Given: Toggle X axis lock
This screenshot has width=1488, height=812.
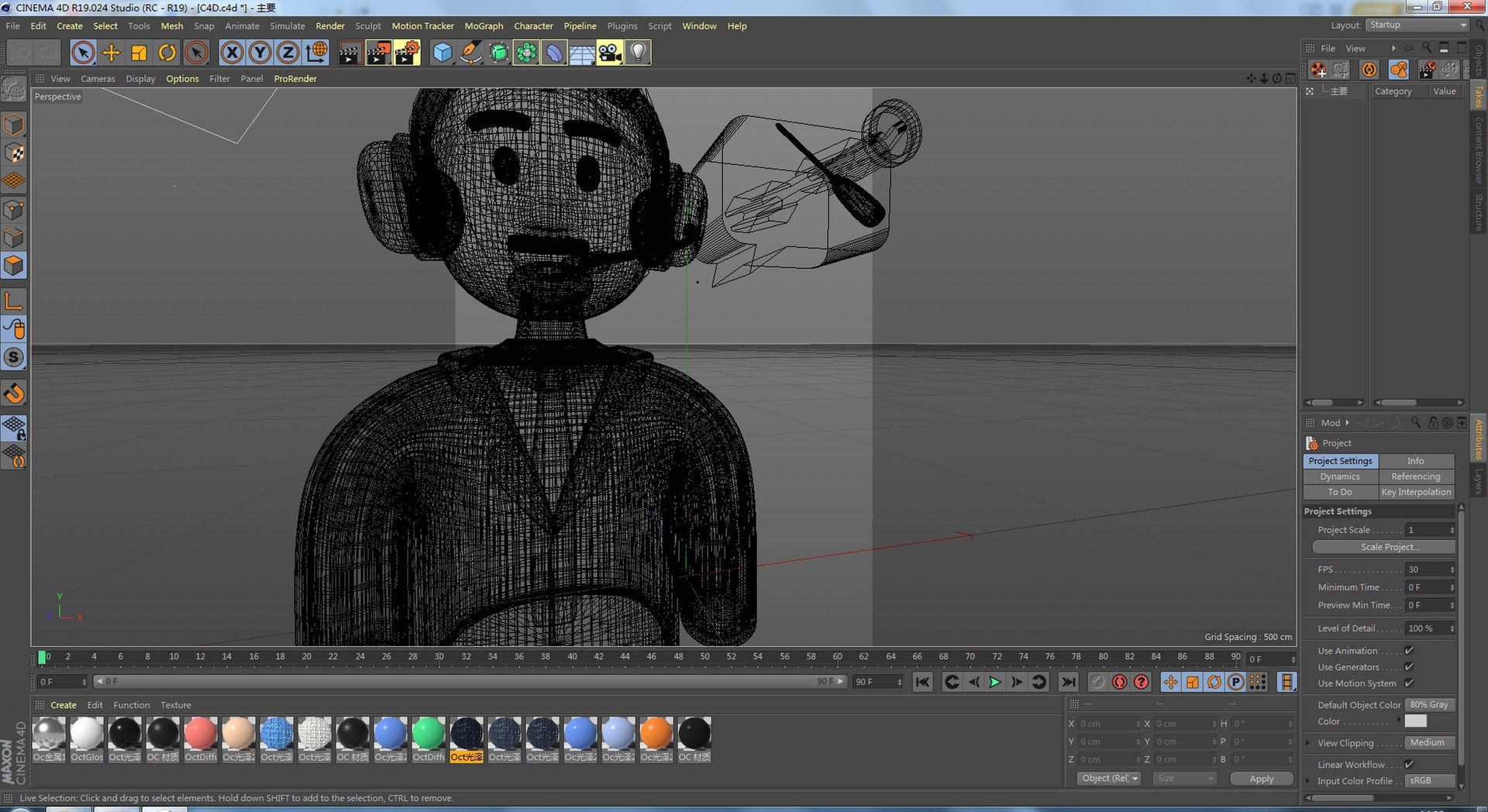Looking at the screenshot, I should (232, 53).
